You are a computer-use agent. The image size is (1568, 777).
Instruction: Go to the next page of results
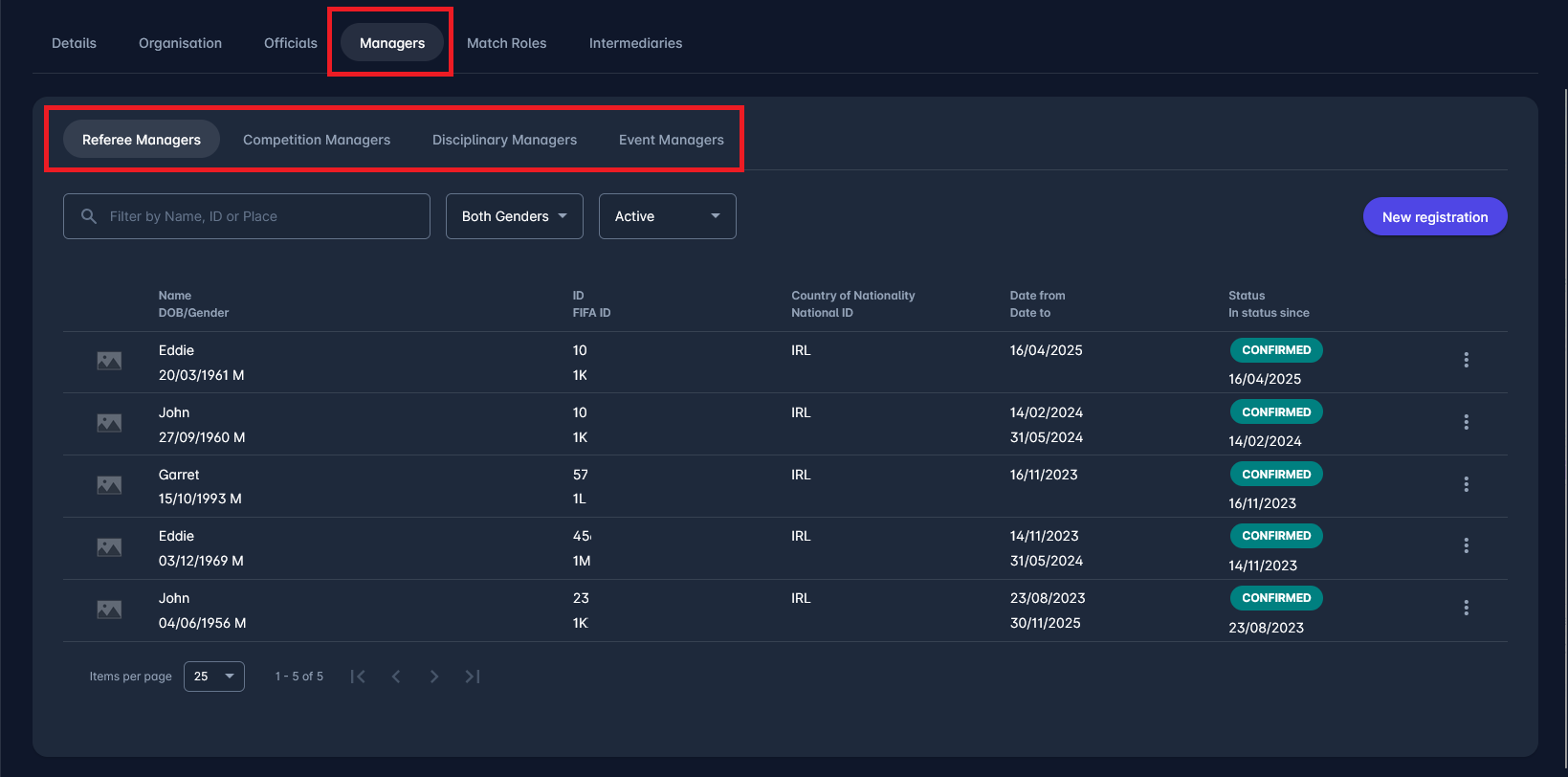[434, 677]
